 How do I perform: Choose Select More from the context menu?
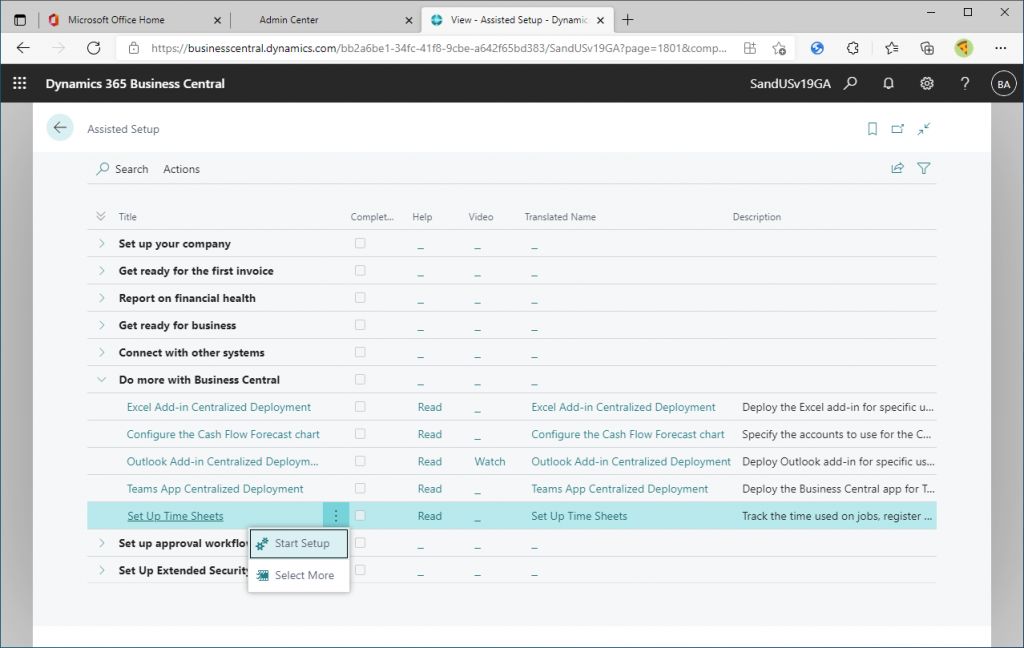pyautogui.click(x=298, y=575)
